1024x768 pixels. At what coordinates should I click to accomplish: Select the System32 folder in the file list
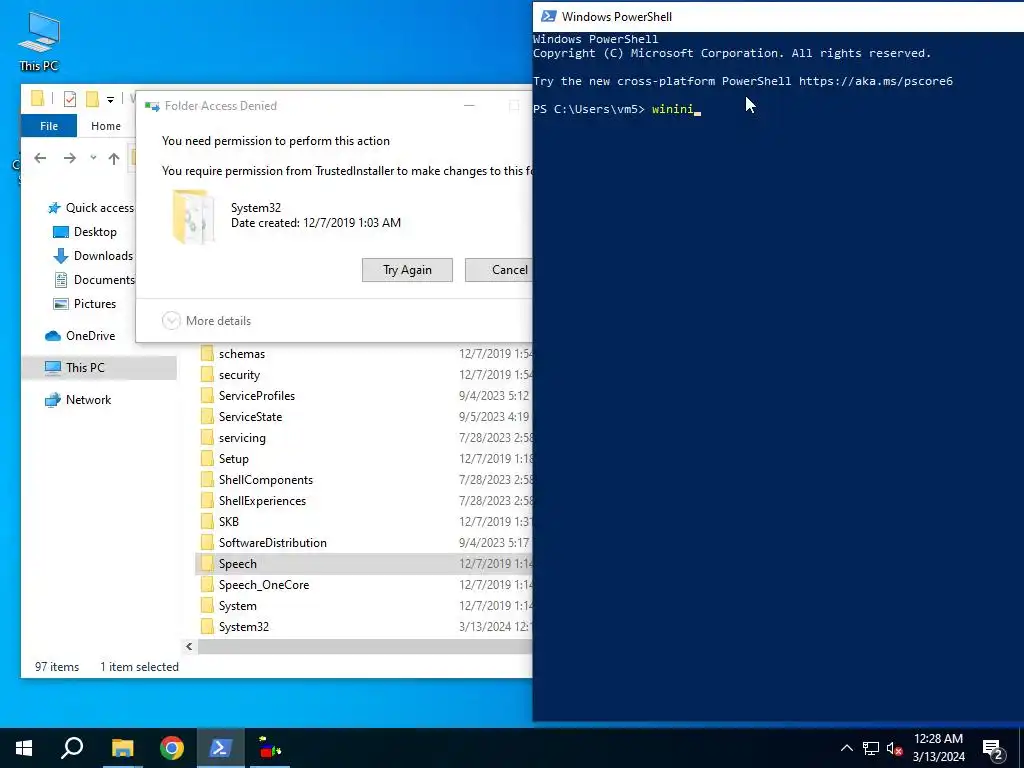[364, 627]
